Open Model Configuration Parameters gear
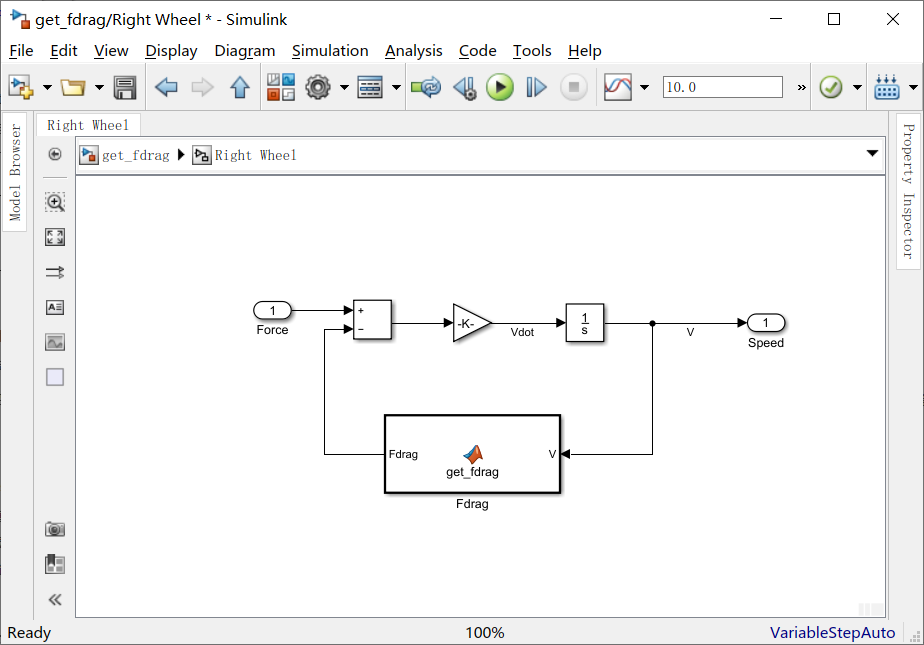Screen dimensions: 924x645 (318, 87)
